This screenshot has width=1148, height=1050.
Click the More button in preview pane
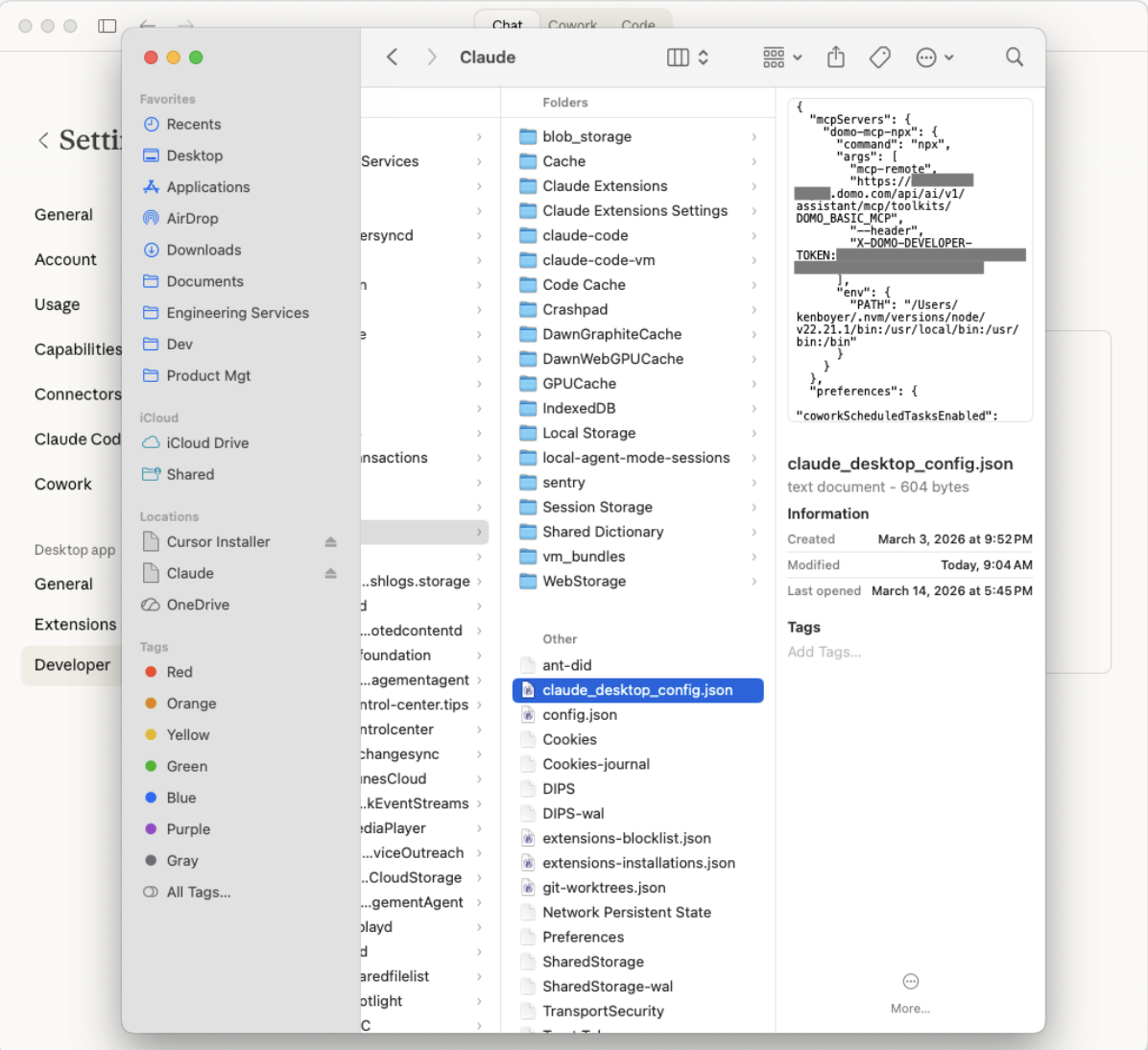tap(910, 994)
